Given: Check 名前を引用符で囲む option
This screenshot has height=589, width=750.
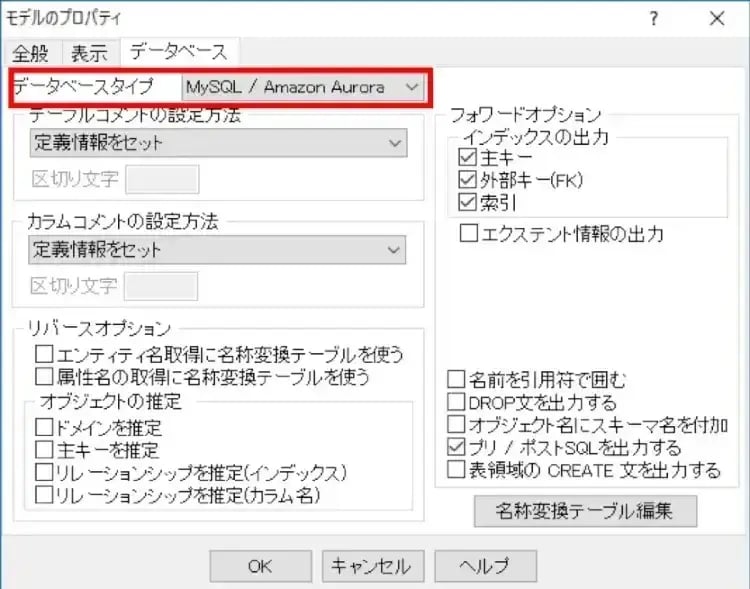Looking at the screenshot, I should click(456, 380).
